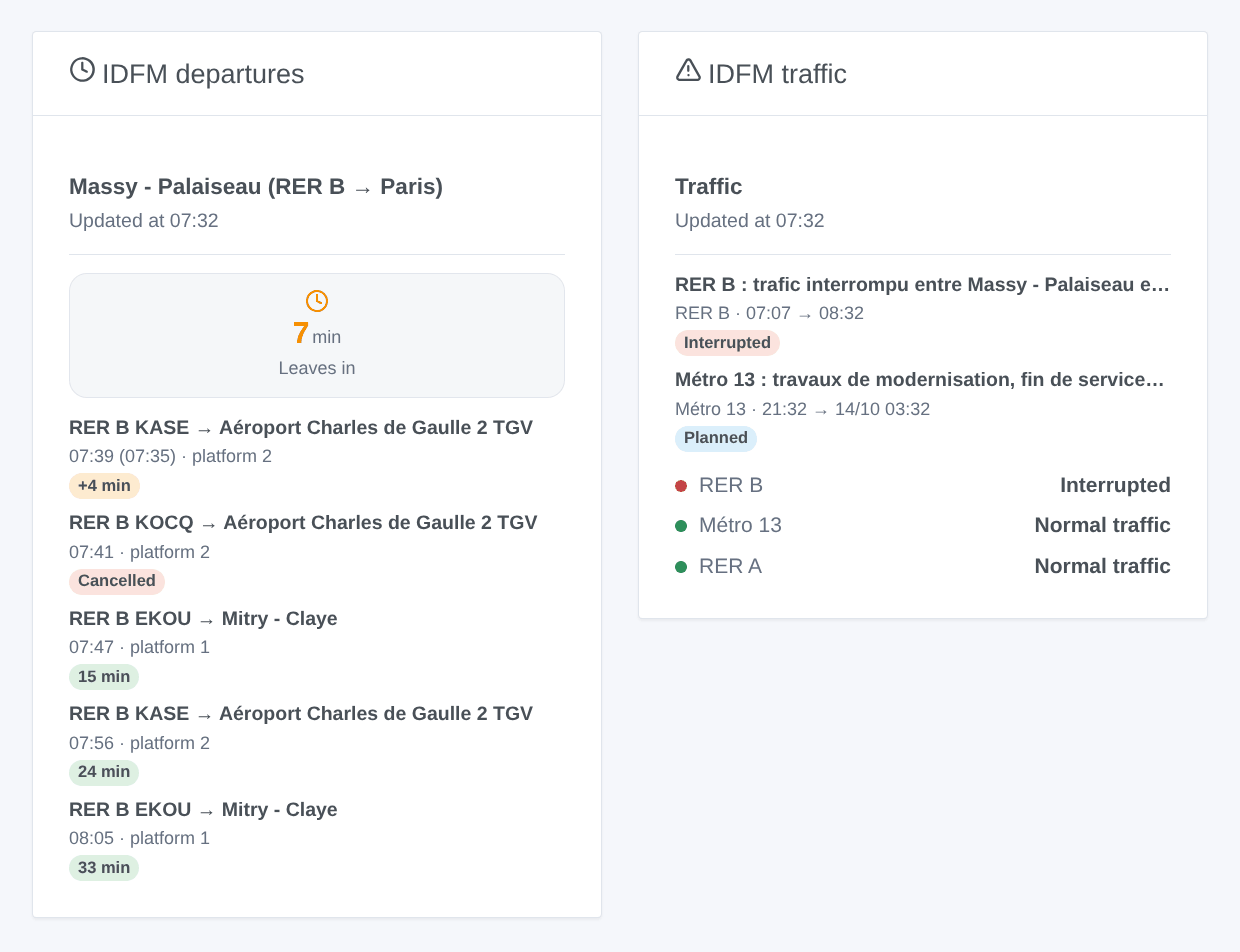
Task: Select the RER B KOCQ departure row title
Action: click(303, 523)
